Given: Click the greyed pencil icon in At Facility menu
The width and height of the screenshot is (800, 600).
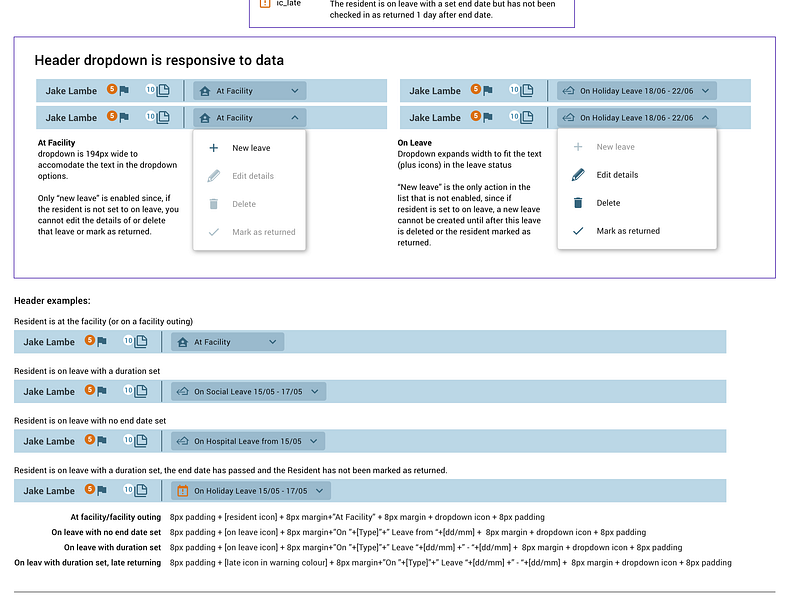Looking at the screenshot, I should coord(214,176).
